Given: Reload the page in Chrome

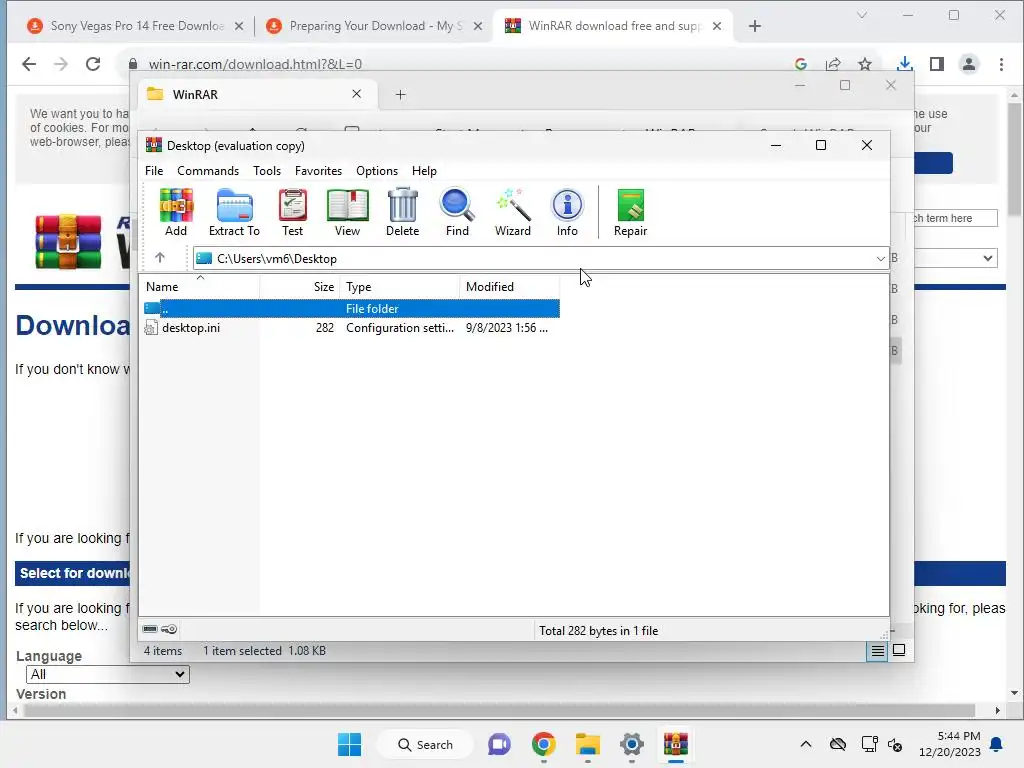Looking at the screenshot, I should (x=93, y=64).
